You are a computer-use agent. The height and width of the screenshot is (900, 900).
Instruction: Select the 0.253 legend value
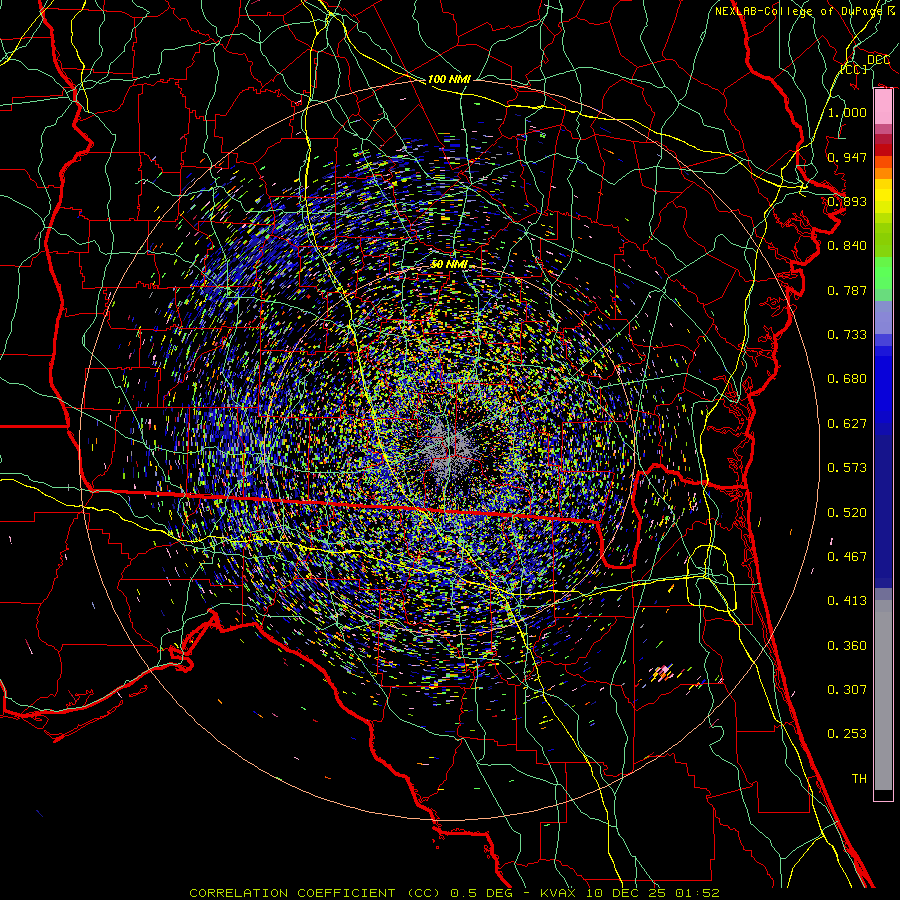pyautogui.click(x=847, y=734)
